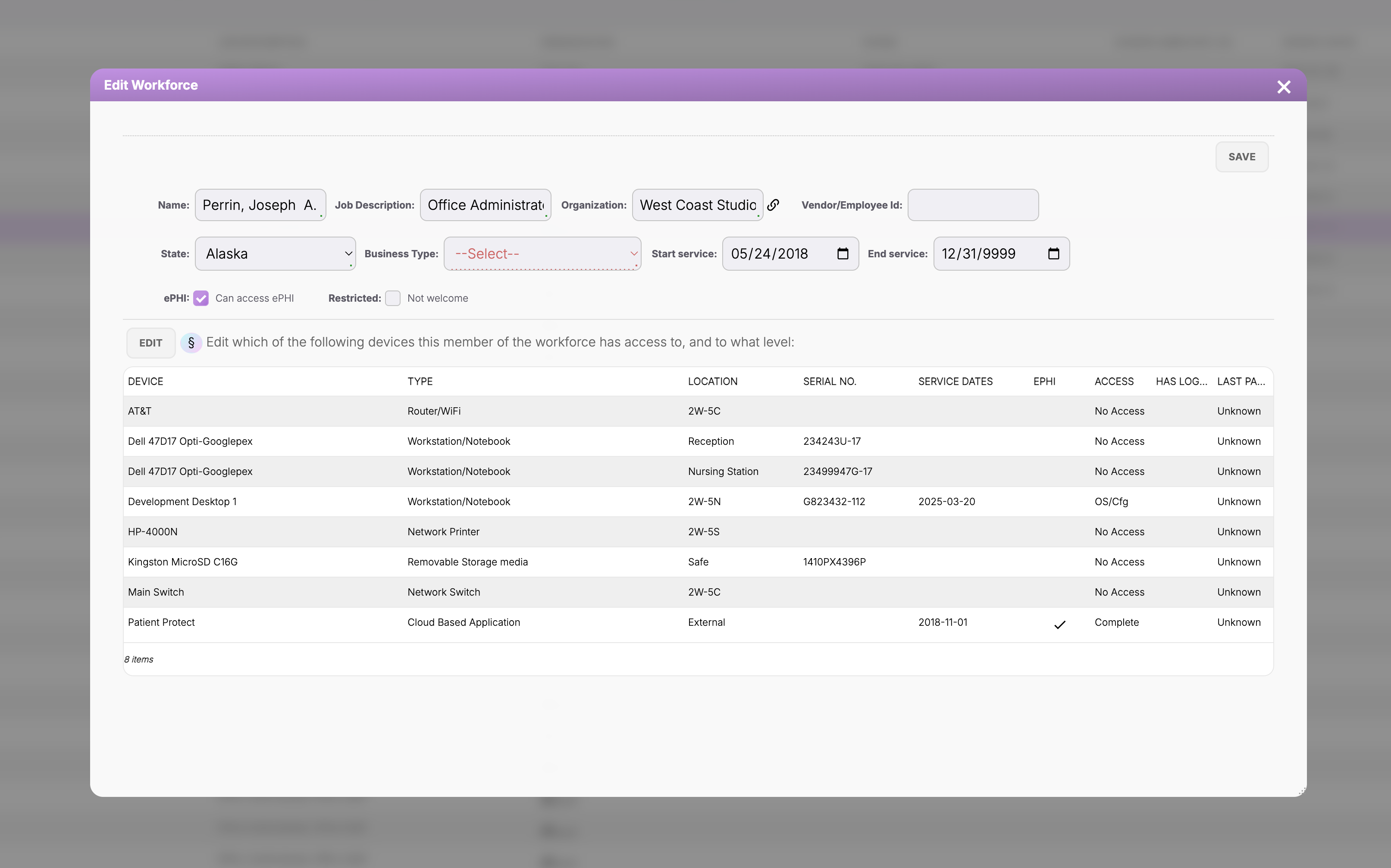Sort by the ACCESS column header
The height and width of the screenshot is (868, 1391).
[x=1114, y=381]
